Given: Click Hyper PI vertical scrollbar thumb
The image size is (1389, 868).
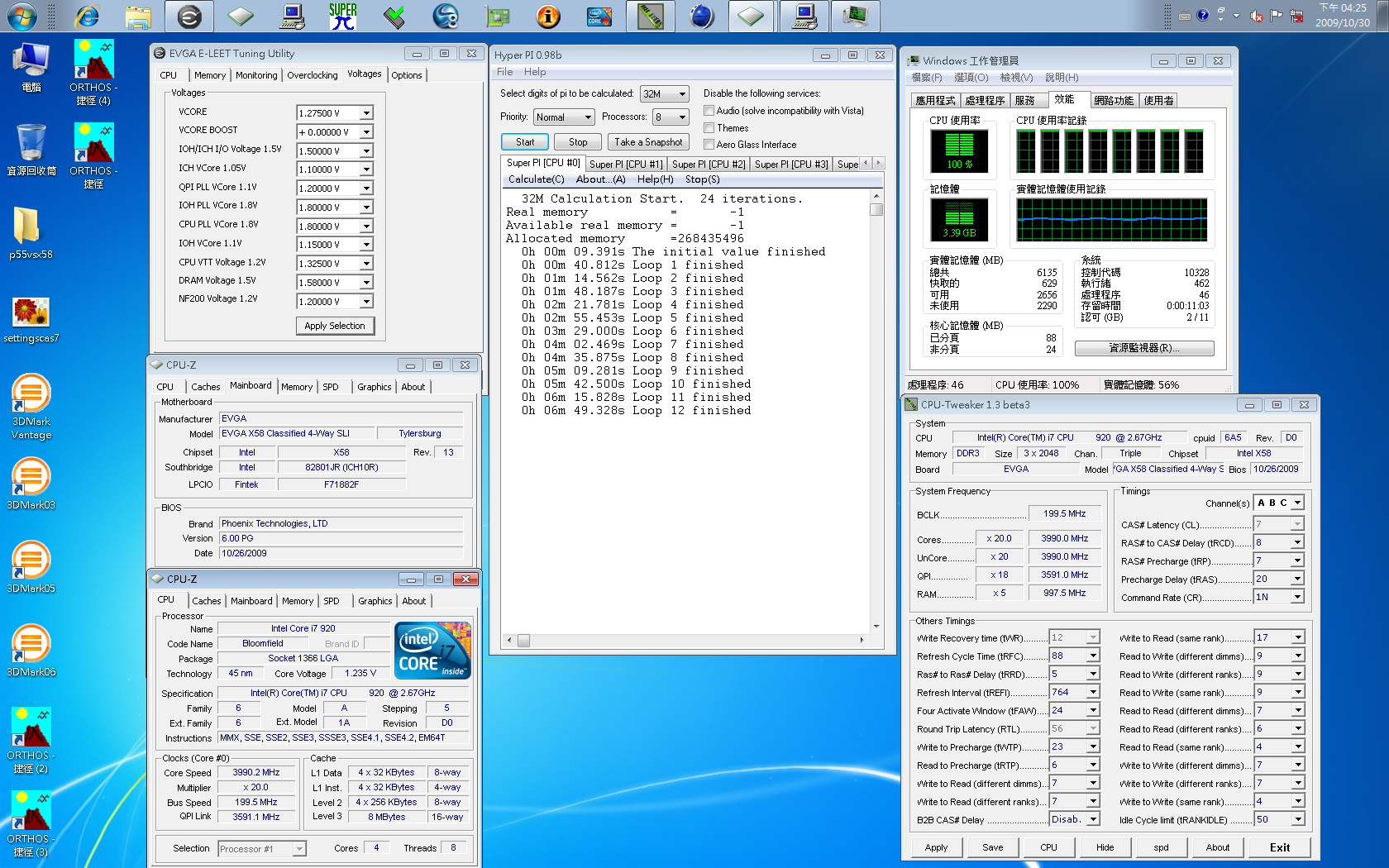Looking at the screenshot, I should tap(876, 209).
